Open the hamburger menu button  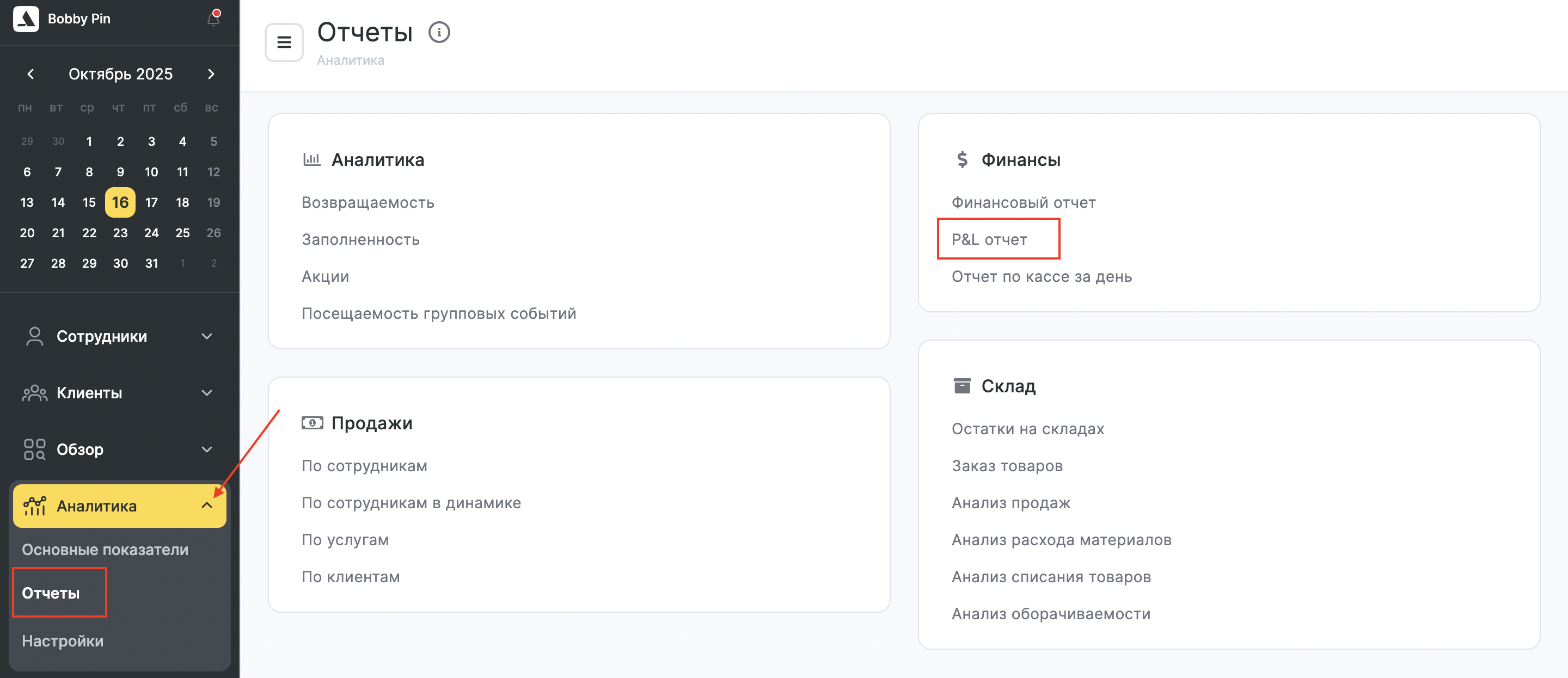coord(284,42)
